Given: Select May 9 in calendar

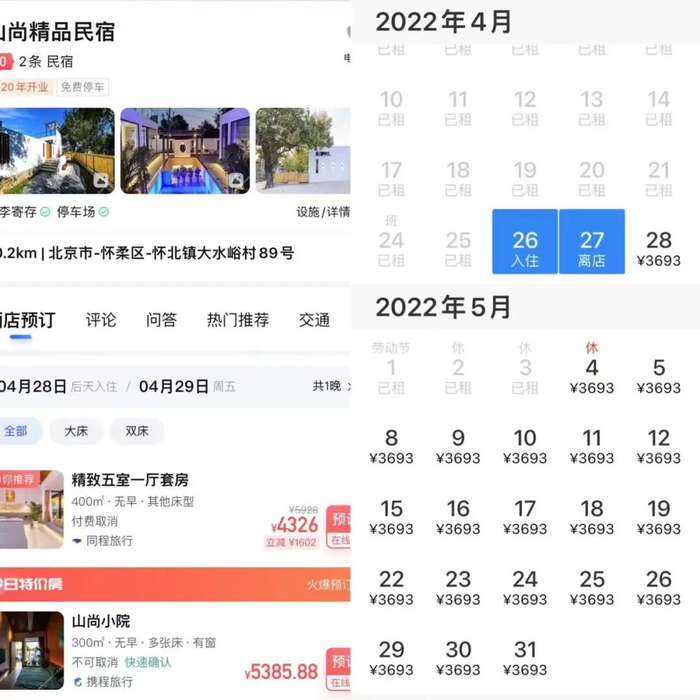Looking at the screenshot, I should coord(458,446).
